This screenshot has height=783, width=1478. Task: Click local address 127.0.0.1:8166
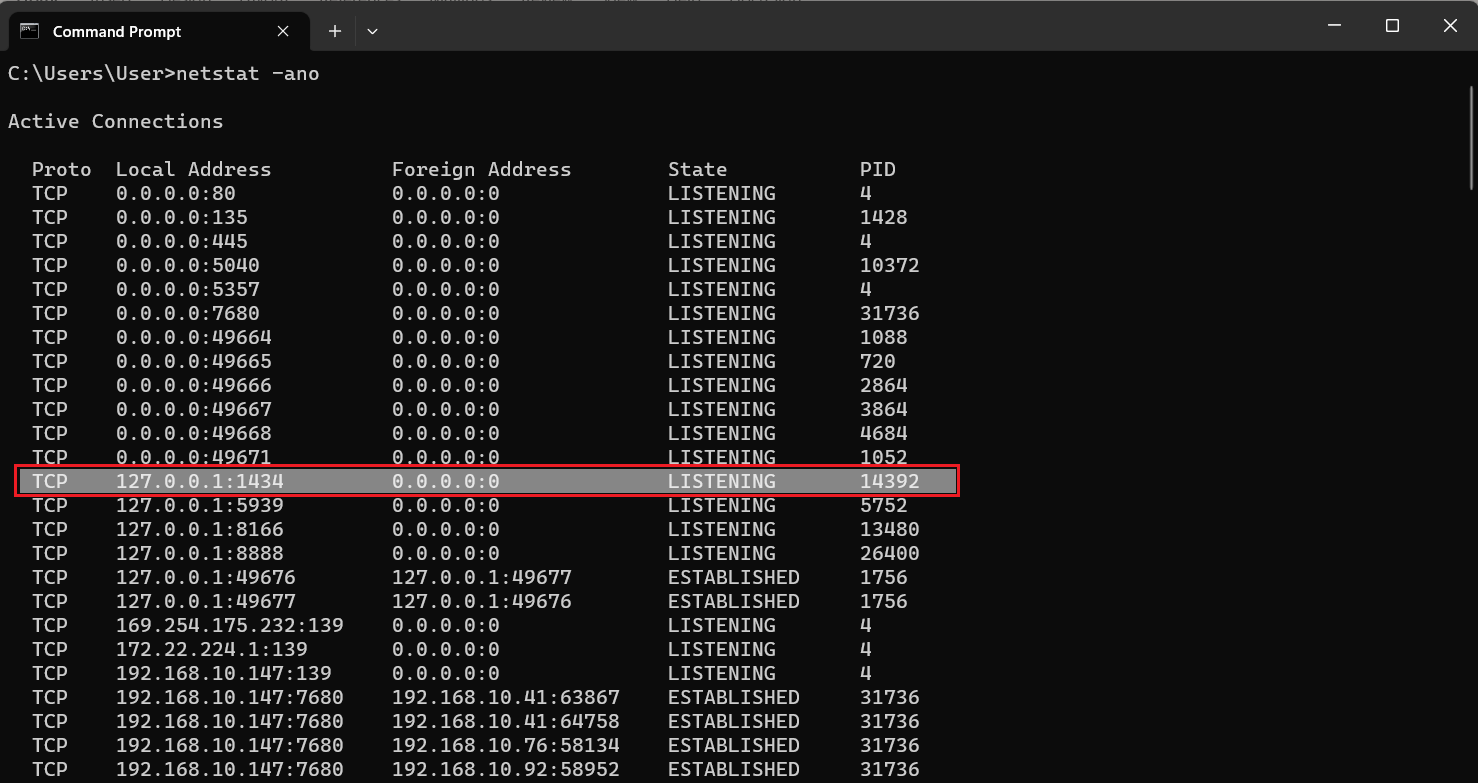coord(200,529)
